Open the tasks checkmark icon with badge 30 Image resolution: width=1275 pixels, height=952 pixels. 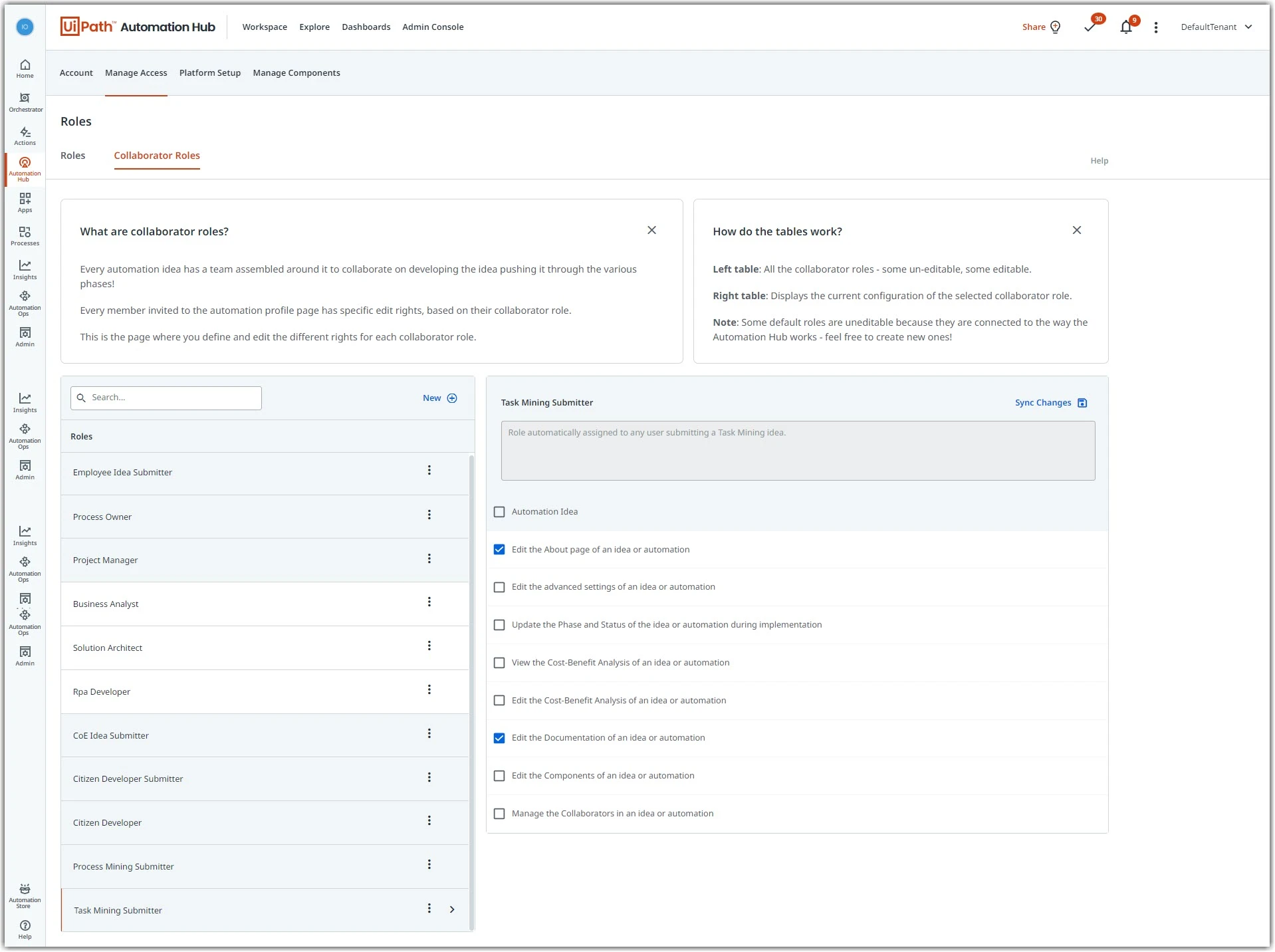pos(1090,27)
